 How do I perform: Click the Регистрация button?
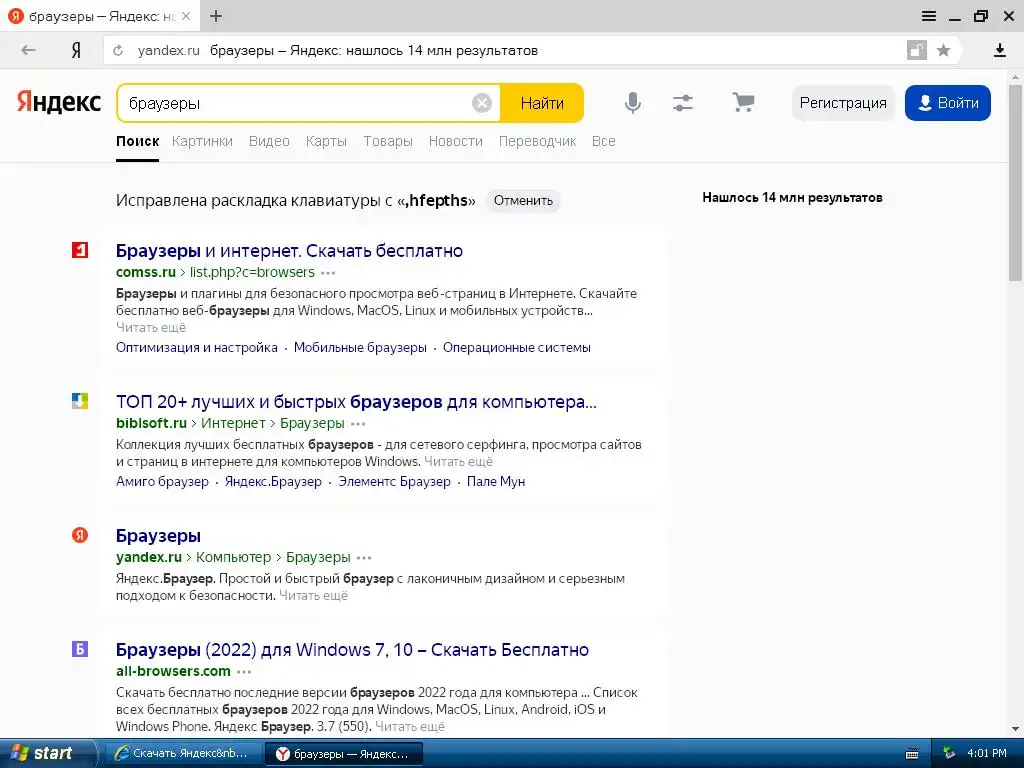pos(843,103)
